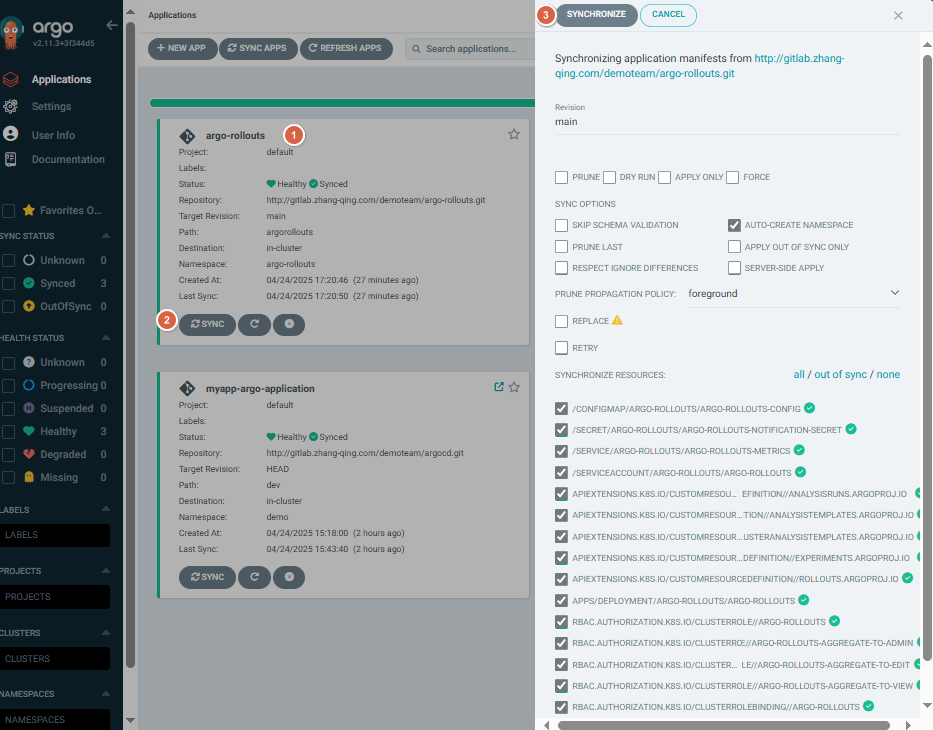Click horizontal scrollbar of sync panel

[724, 725]
